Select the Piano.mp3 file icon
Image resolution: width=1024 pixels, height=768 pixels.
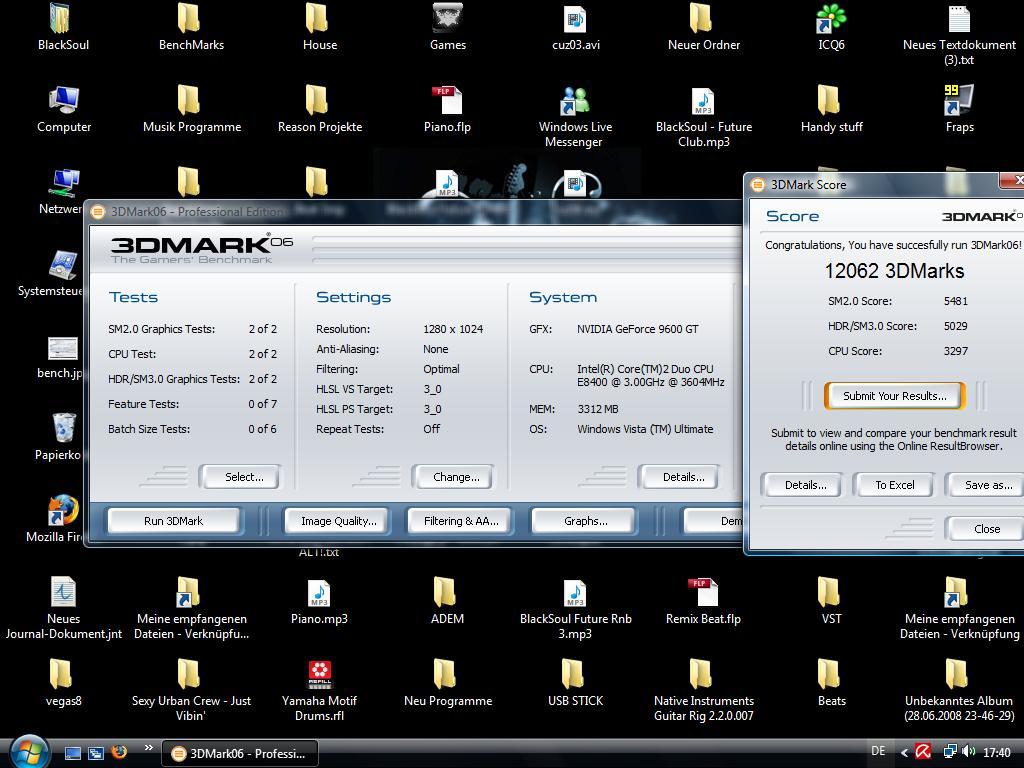(x=319, y=601)
